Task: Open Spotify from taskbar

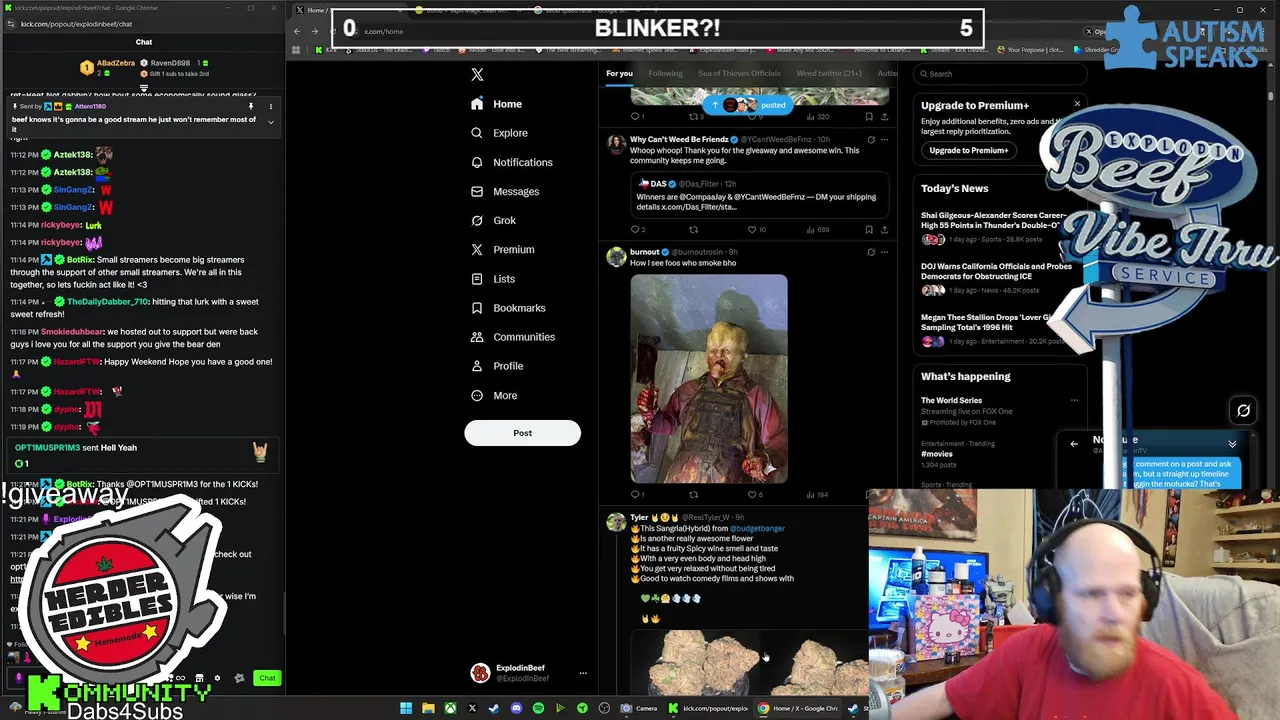Action: 538,708
